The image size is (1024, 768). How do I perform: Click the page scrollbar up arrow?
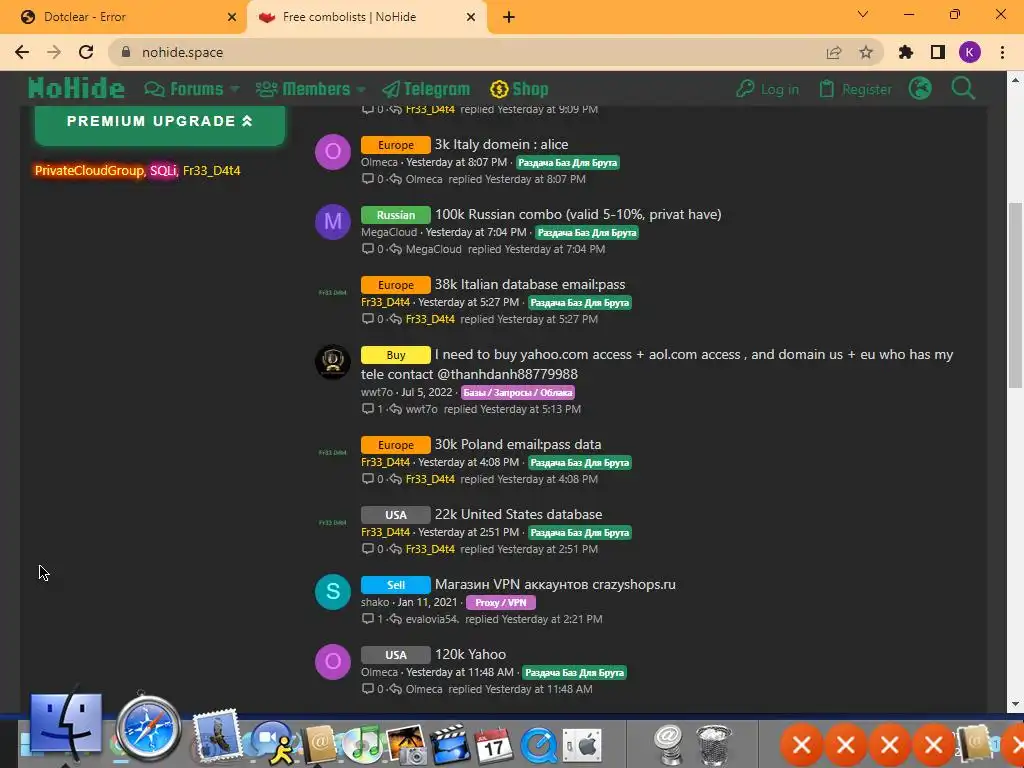click(1015, 80)
